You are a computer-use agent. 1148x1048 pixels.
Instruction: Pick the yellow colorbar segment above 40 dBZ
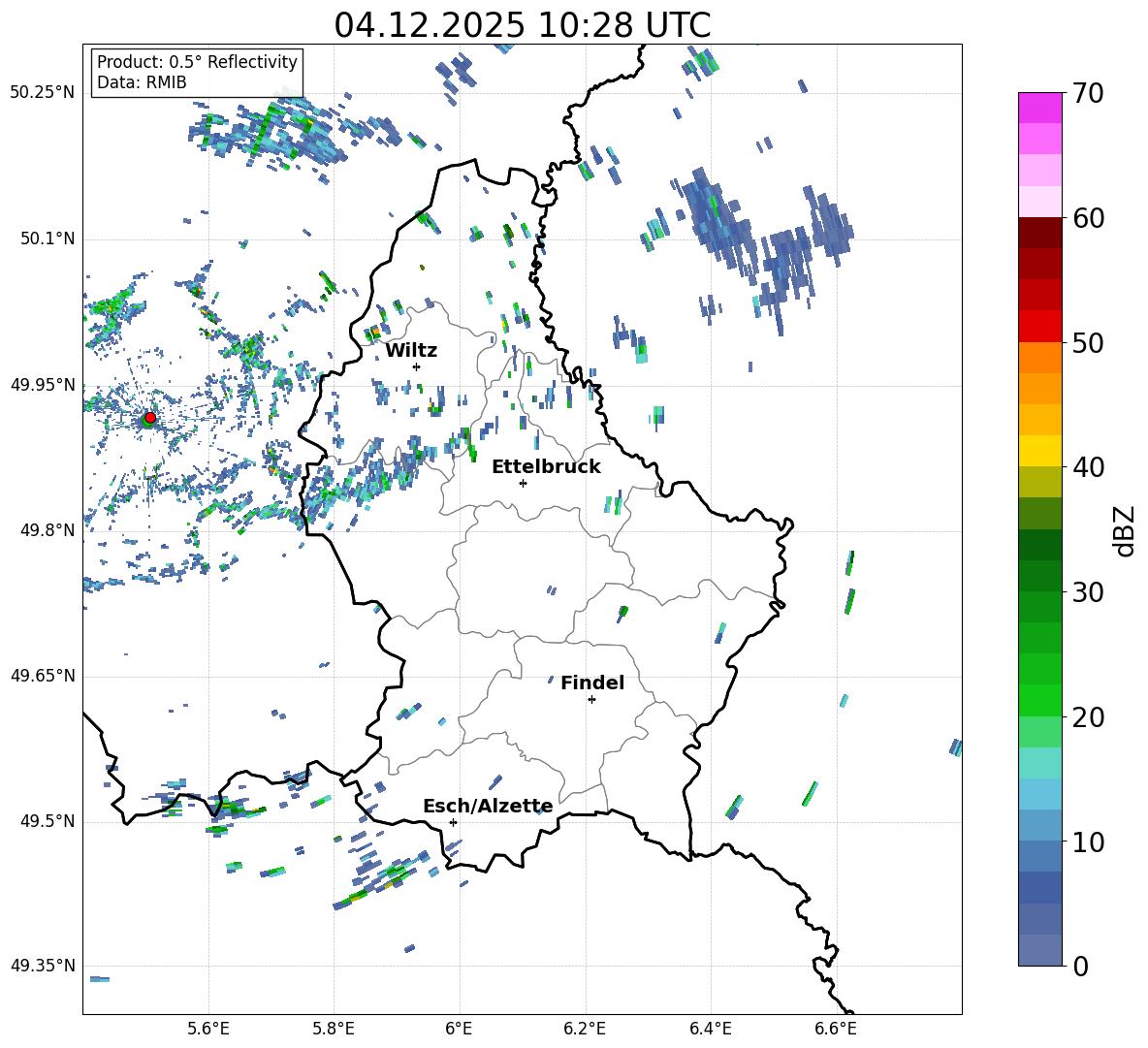coord(1040,451)
